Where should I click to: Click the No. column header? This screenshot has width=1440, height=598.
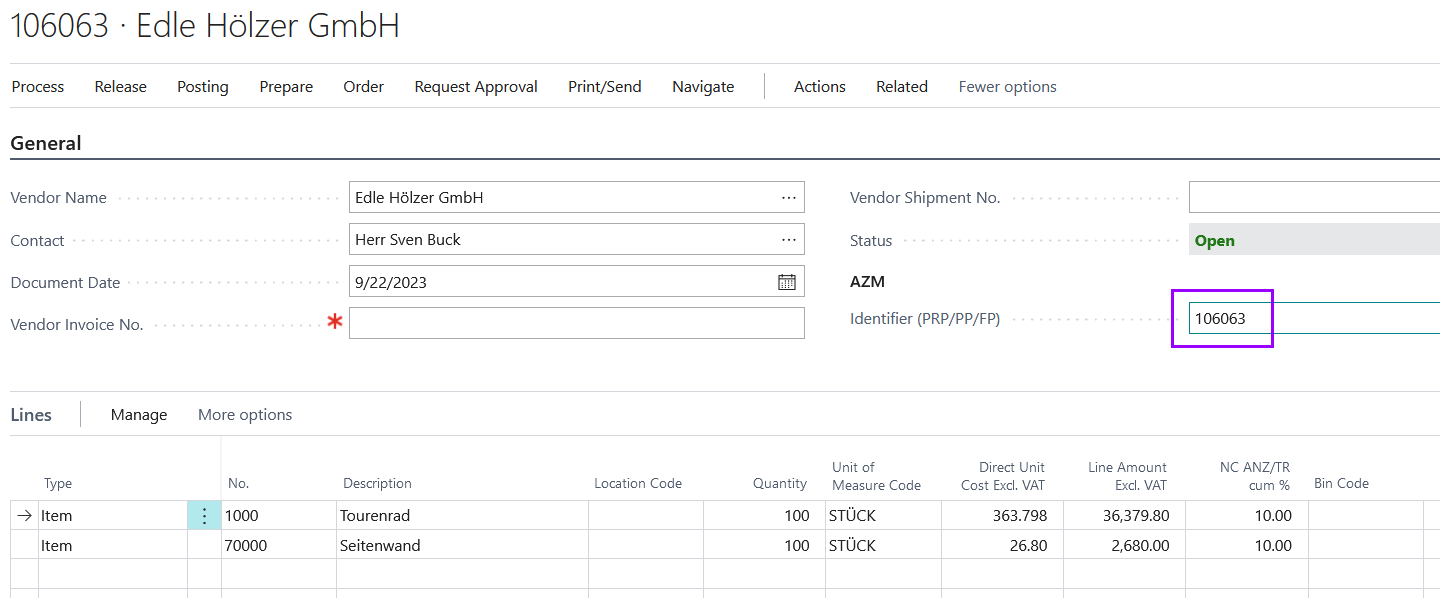coord(238,484)
